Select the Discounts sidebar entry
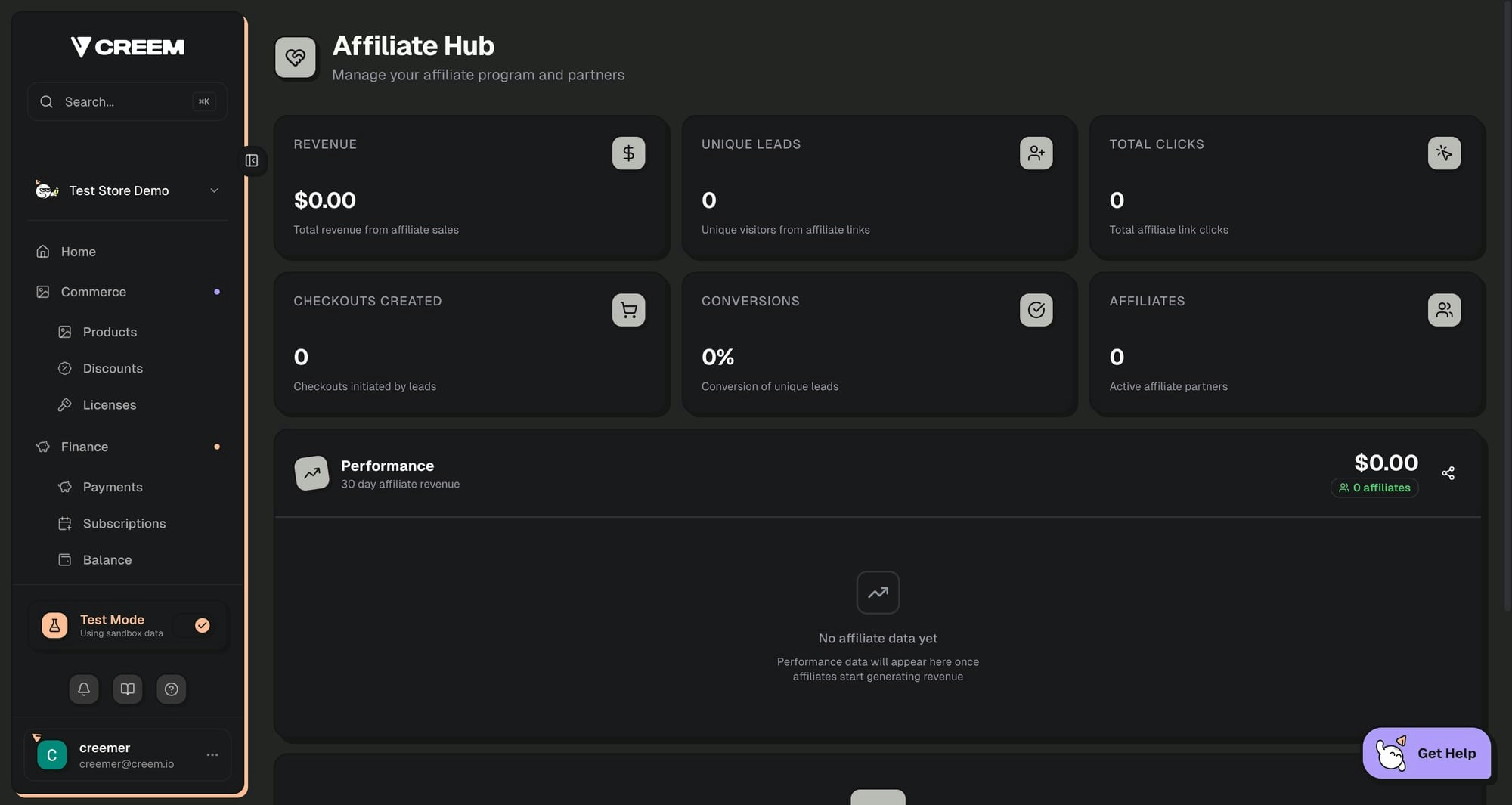1512x805 pixels. (x=113, y=368)
